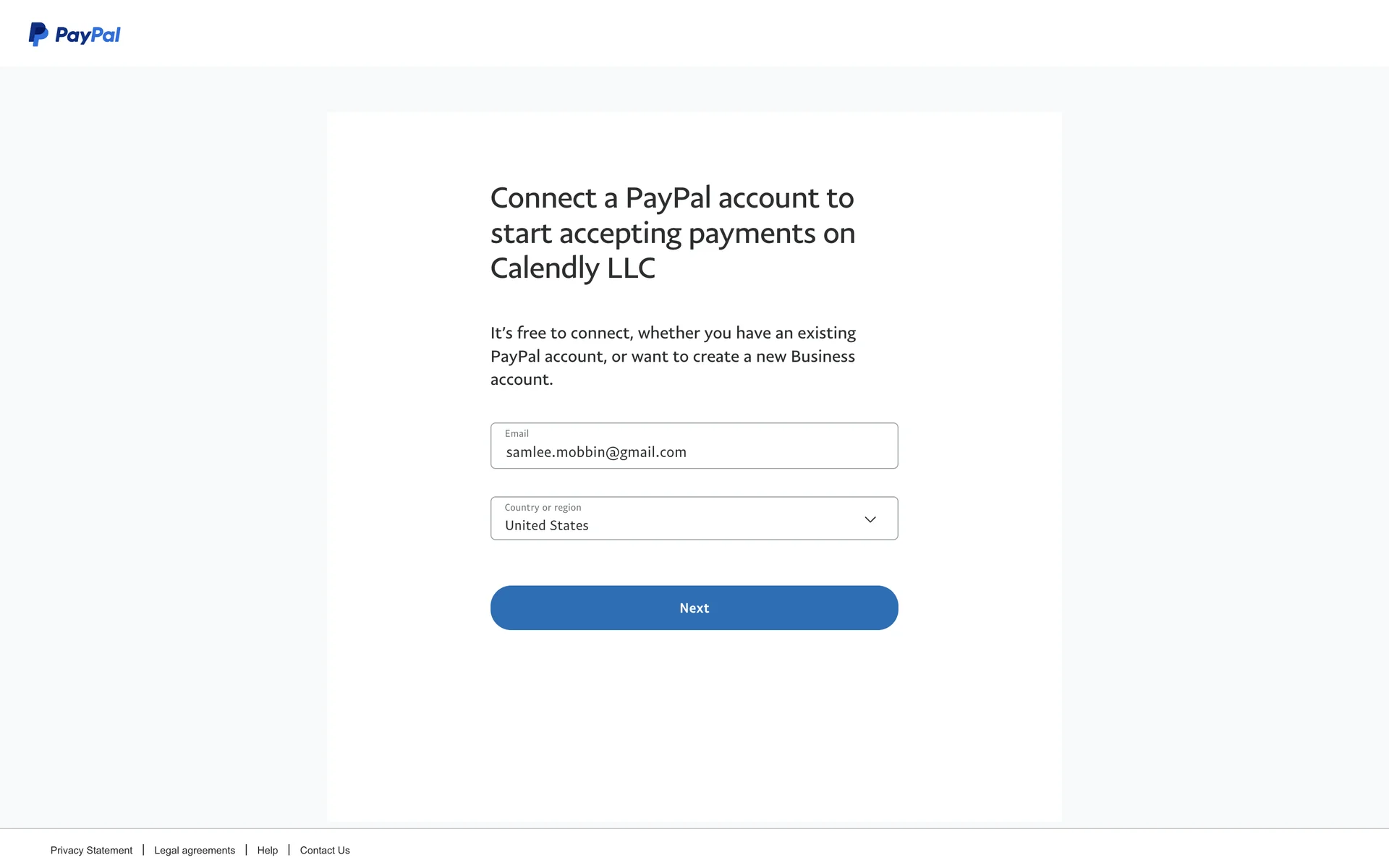Click the 'Connect a PayPal account' heading
Screen dimensions: 1389x868
[672, 198]
